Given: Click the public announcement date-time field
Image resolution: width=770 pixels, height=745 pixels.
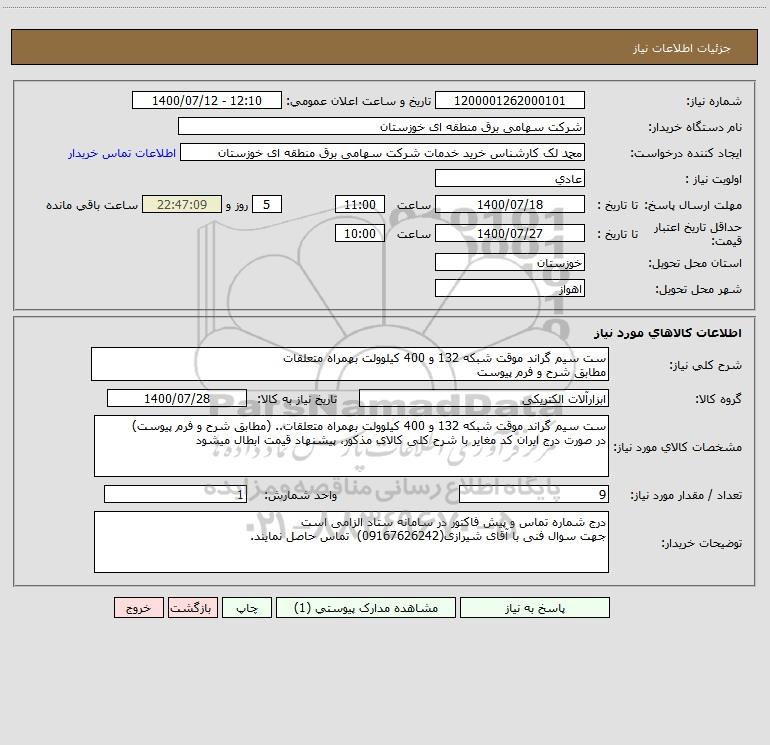Looking at the screenshot, I should 207,100.
